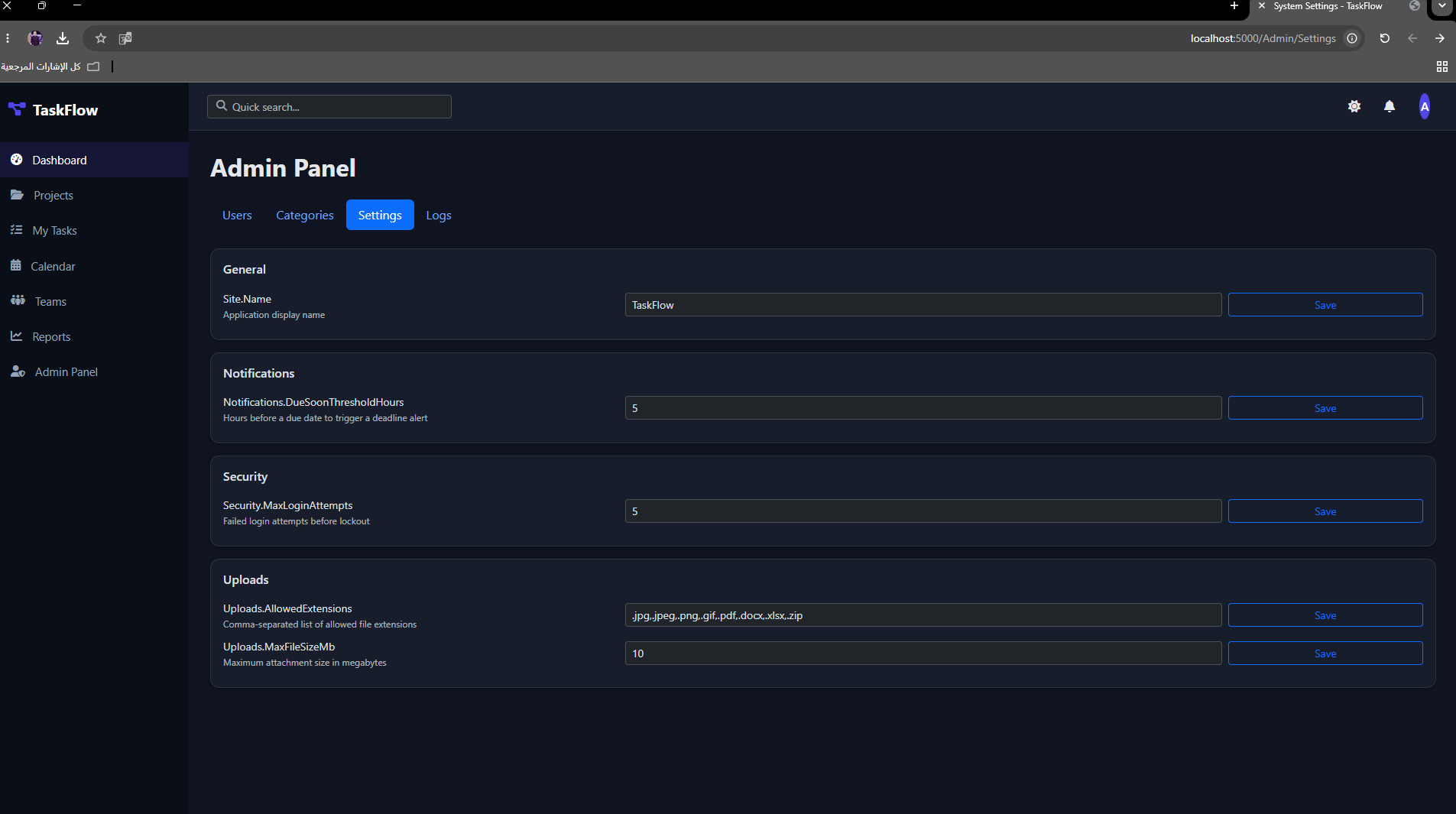The image size is (1456, 814).
Task: Save the MaxLoginAttempts setting
Action: (1325, 511)
